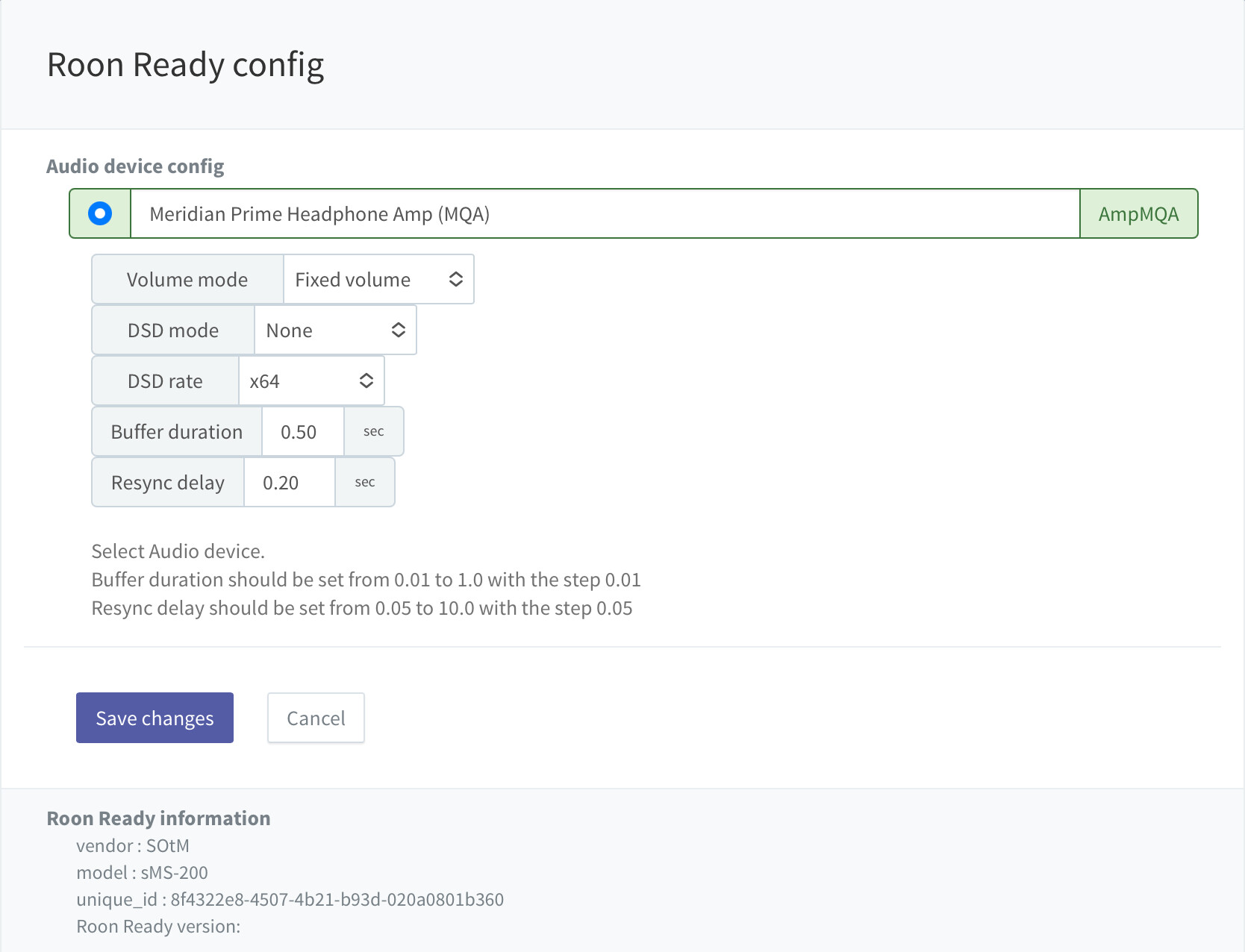Click the Buffer duration input field
The height and width of the screenshot is (952, 1245).
[303, 431]
